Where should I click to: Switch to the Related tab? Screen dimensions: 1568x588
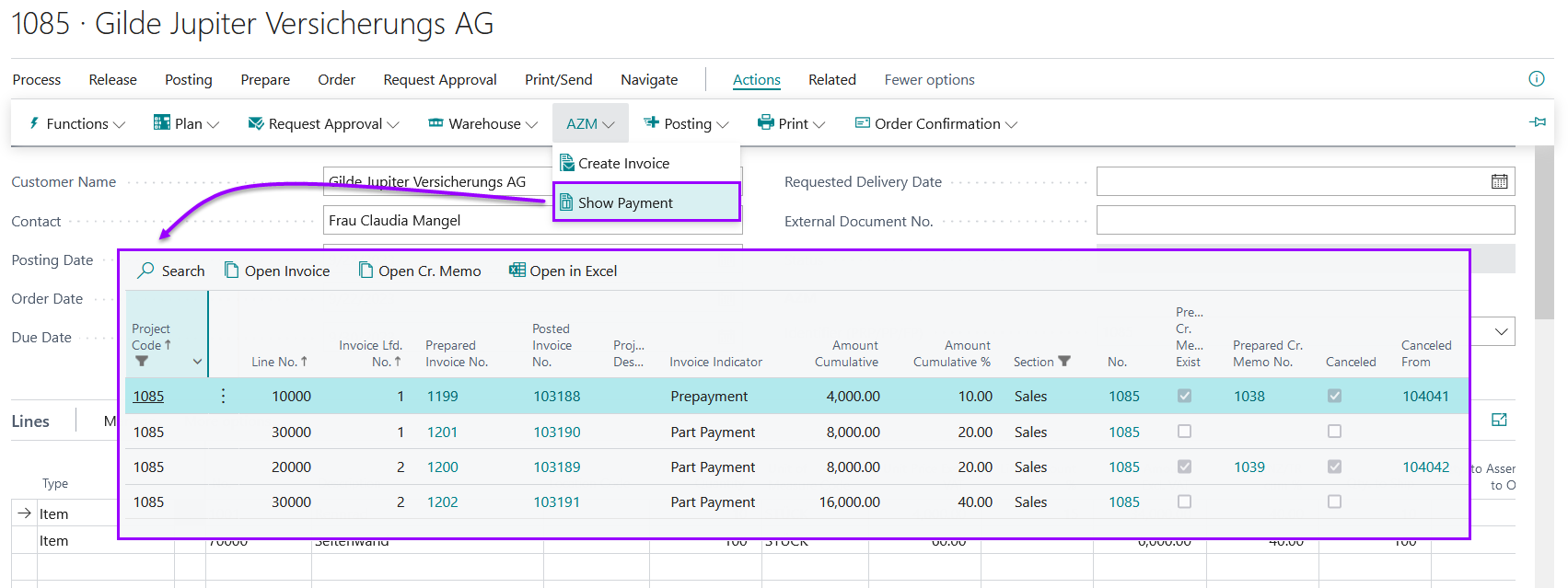tap(832, 80)
